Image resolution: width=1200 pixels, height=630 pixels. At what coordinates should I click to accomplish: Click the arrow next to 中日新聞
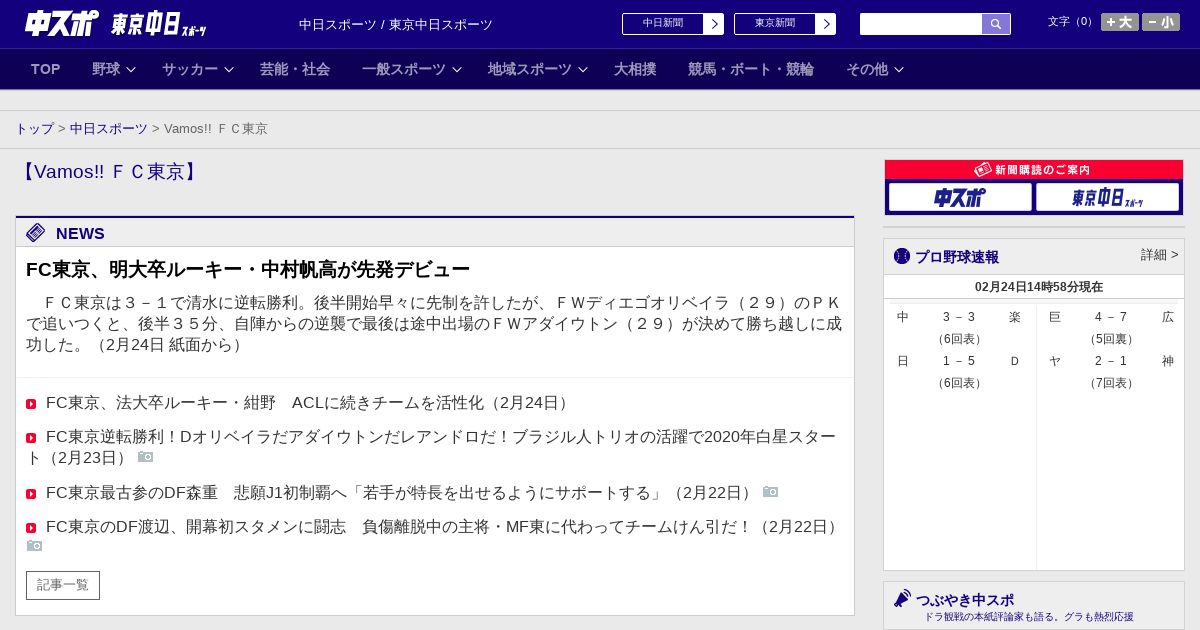point(714,24)
